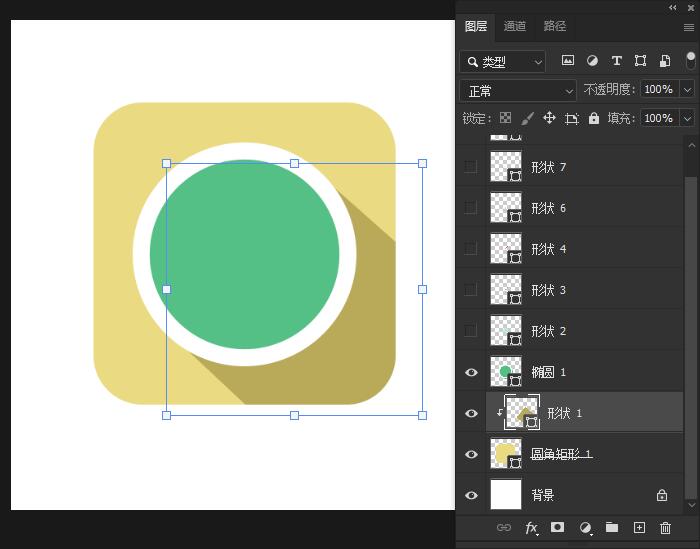Delete layer using trash icon

(665, 528)
